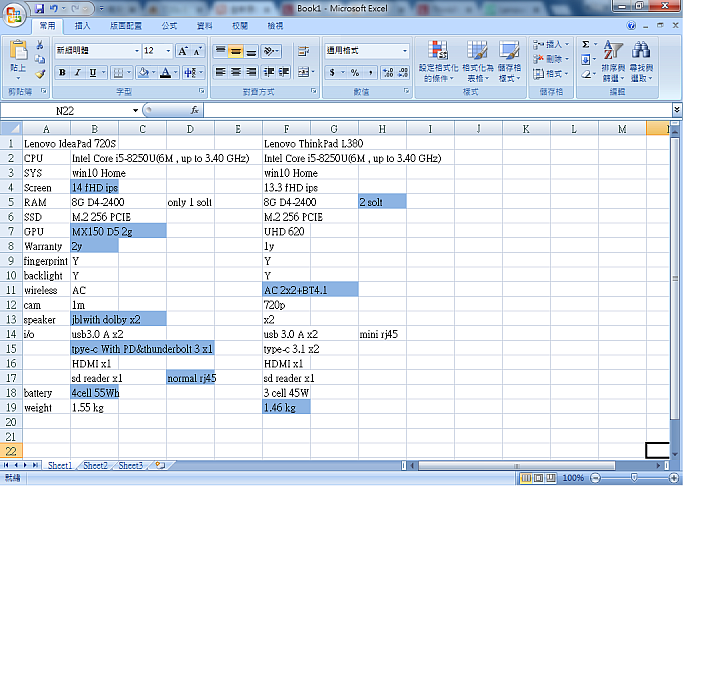Decrease decimal places

[x=403, y=72]
